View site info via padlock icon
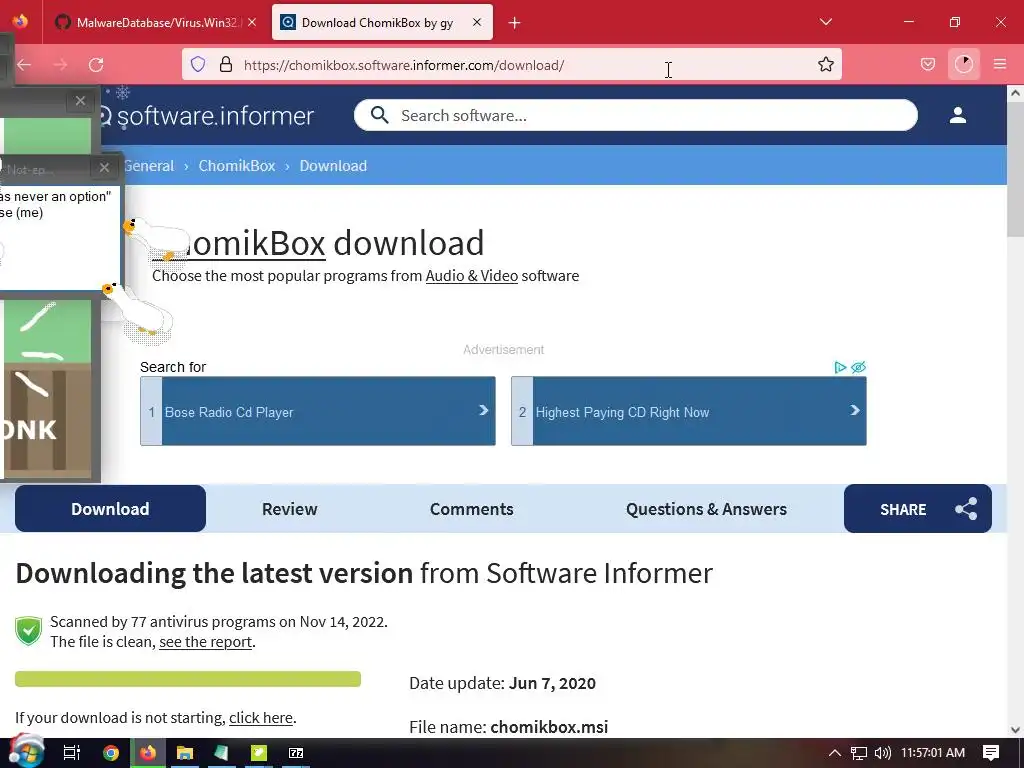The image size is (1024, 768). click(x=226, y=64)
